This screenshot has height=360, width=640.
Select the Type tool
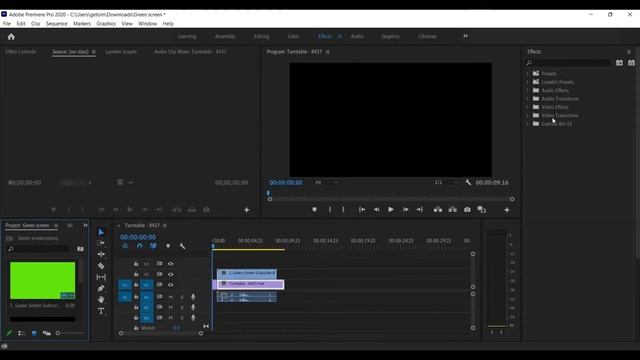[101, 311]
